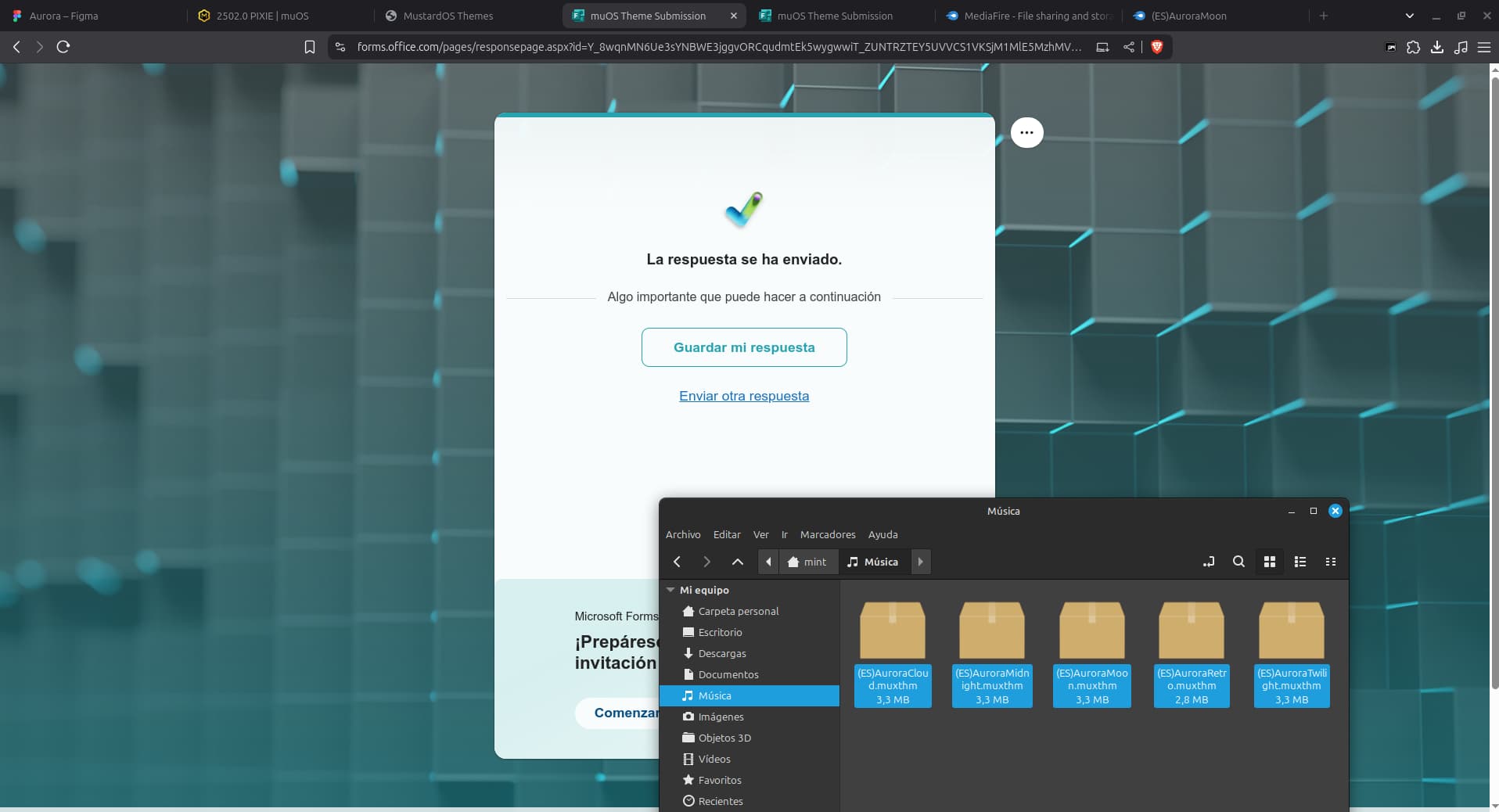The image size is (1499, 812).
Task: Toggle the location entry path button
Action: click(x=1209, y=562)
